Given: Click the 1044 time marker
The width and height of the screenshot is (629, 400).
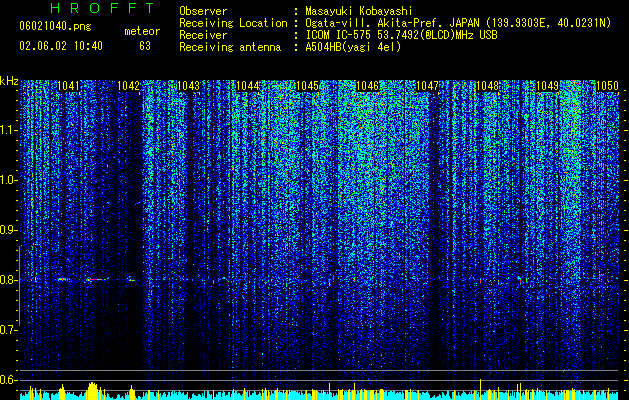Looking at the screenshot, I should coord(248,86).
